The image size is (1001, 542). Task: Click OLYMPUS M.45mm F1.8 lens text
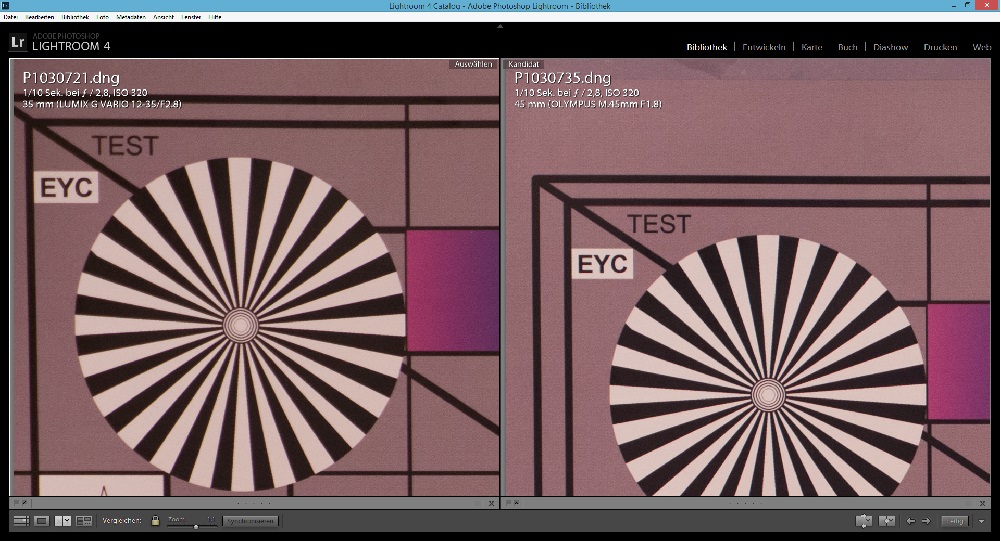pos(605,103)
